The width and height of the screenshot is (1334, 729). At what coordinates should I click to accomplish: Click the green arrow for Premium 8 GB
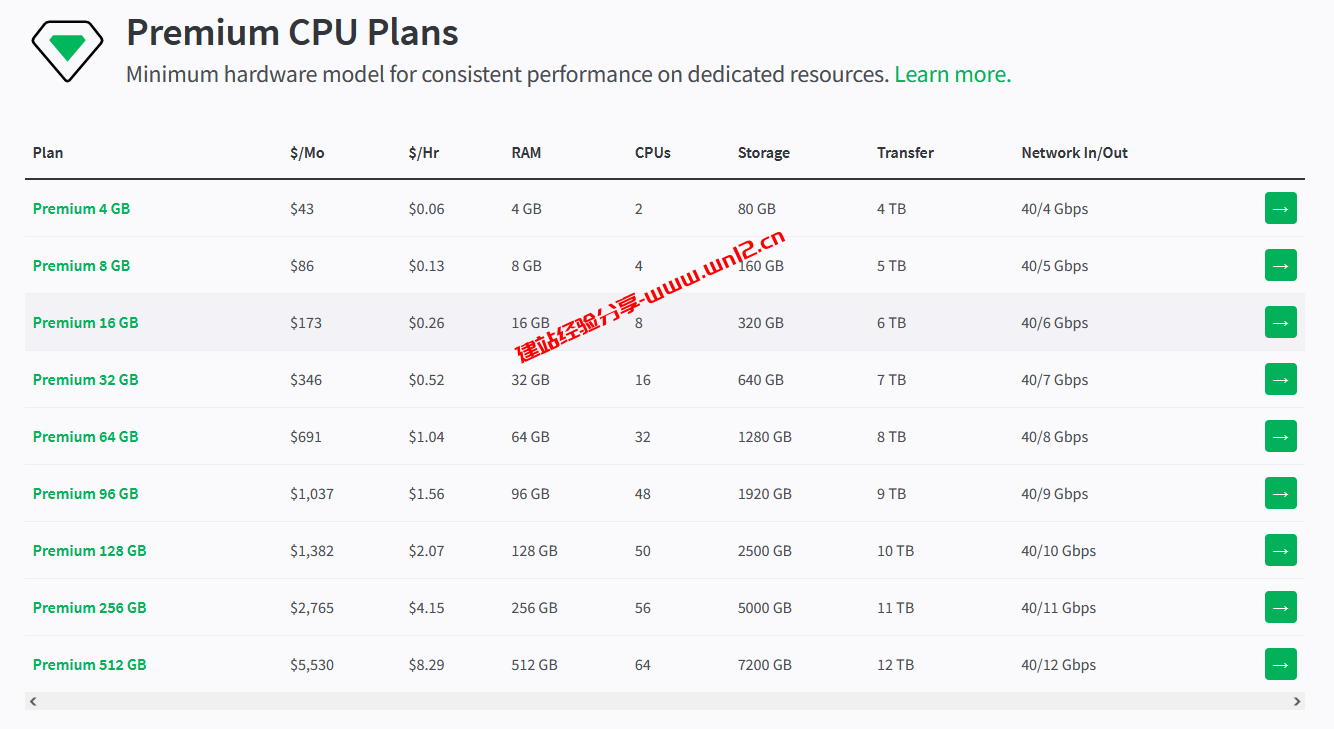(x=1280, y=265)
